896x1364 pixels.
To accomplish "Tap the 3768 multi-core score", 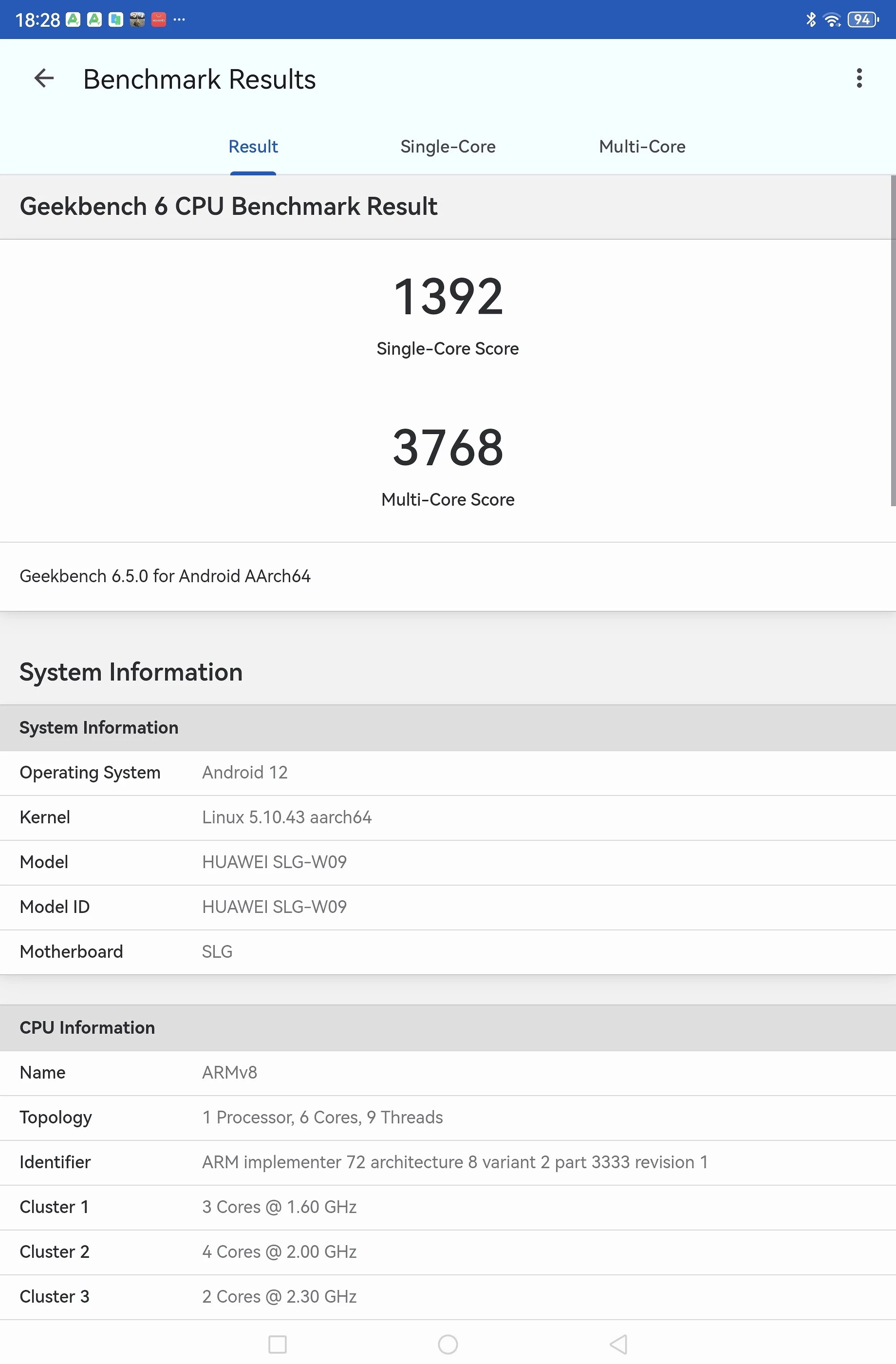I will 448,448.
